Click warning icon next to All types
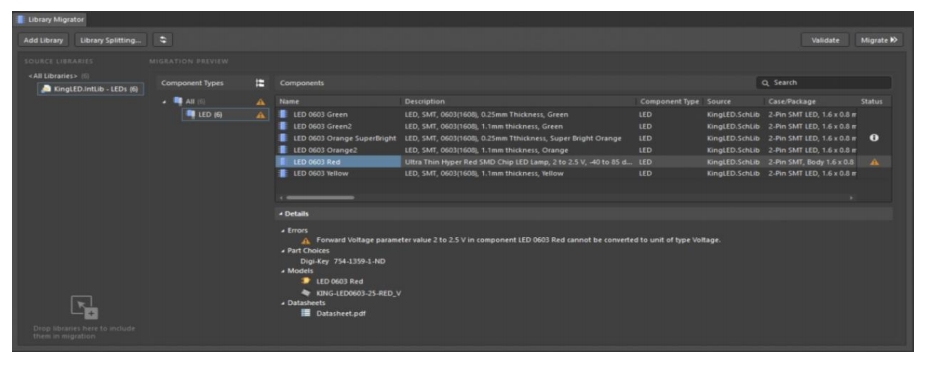 click(261, 102)
